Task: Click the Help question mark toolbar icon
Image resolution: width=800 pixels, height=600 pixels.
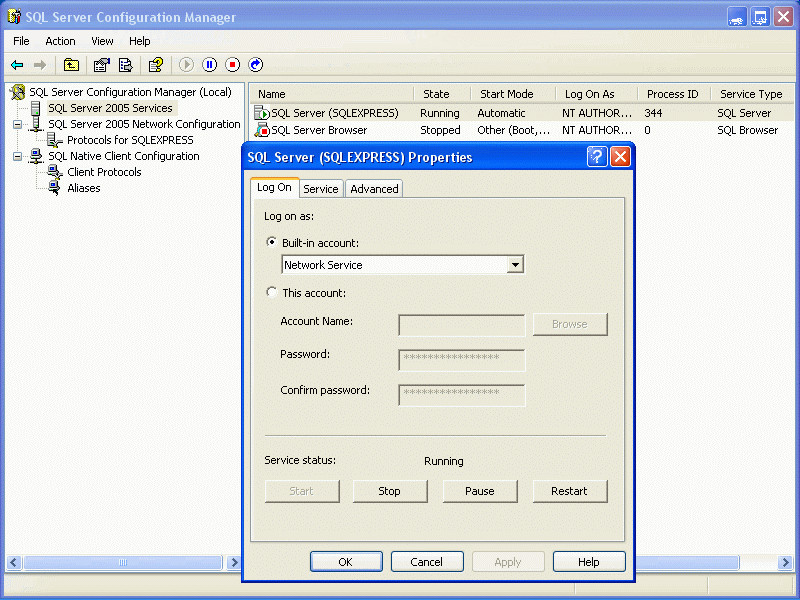Action: [155, 65]
